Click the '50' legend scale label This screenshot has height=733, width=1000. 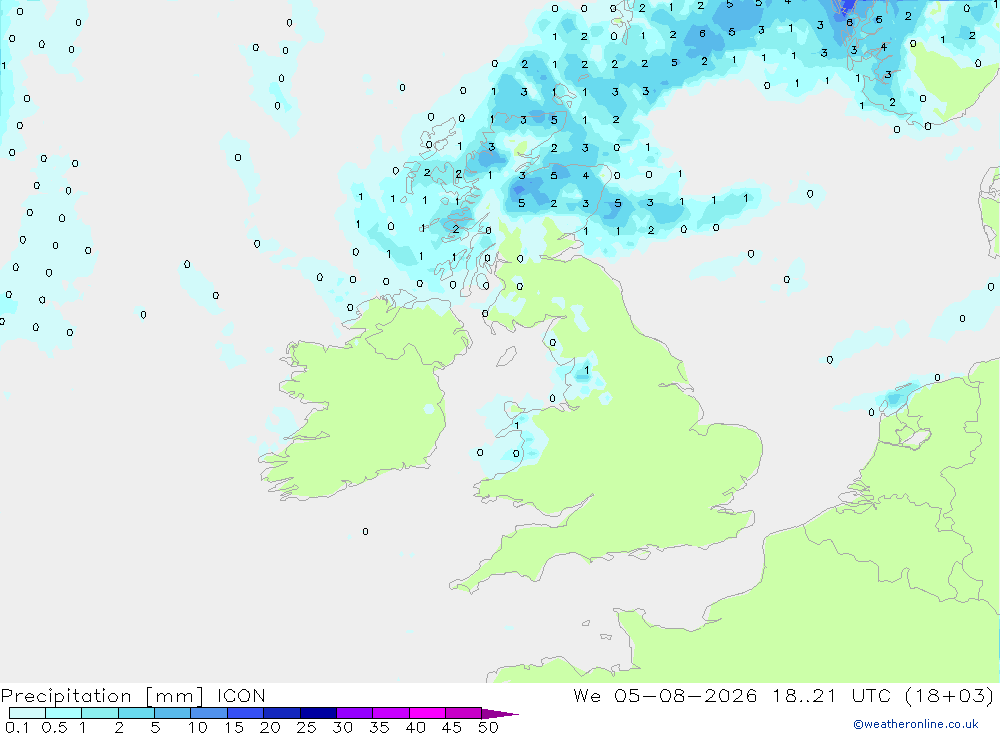click(488, 727)
